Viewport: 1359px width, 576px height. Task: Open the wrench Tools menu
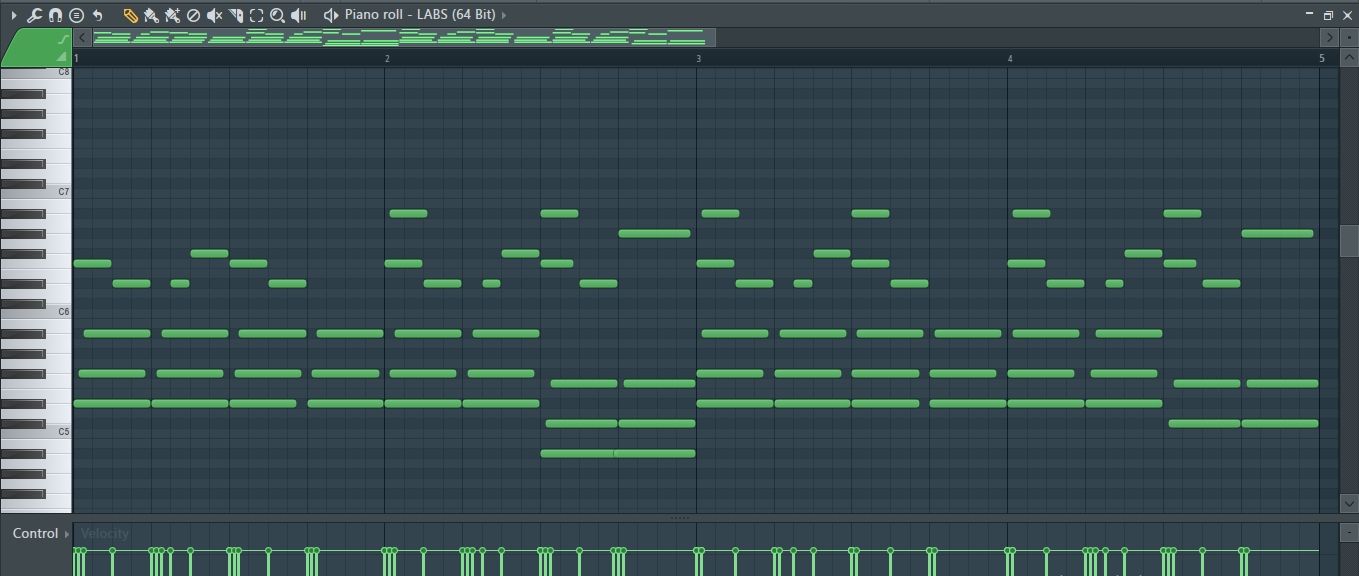(34, 15)
